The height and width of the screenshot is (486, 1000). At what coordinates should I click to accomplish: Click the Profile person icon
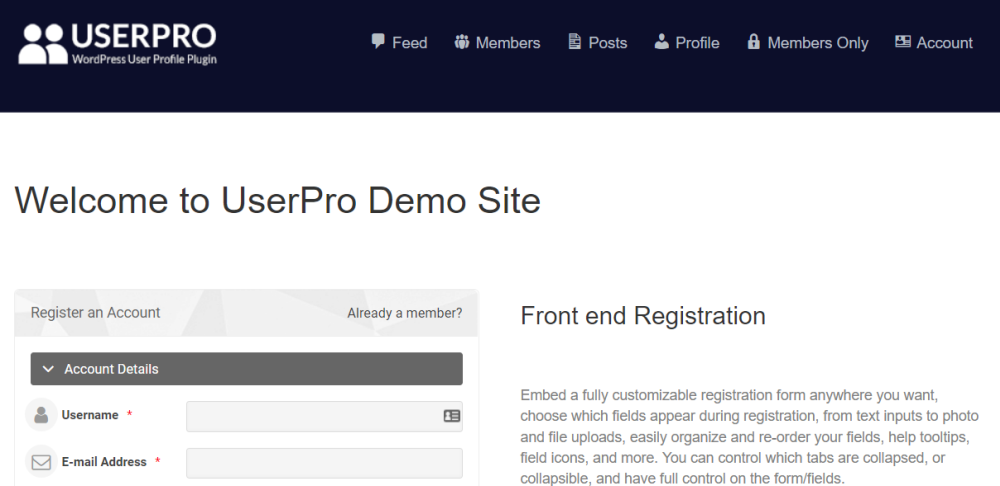[661, 42]
